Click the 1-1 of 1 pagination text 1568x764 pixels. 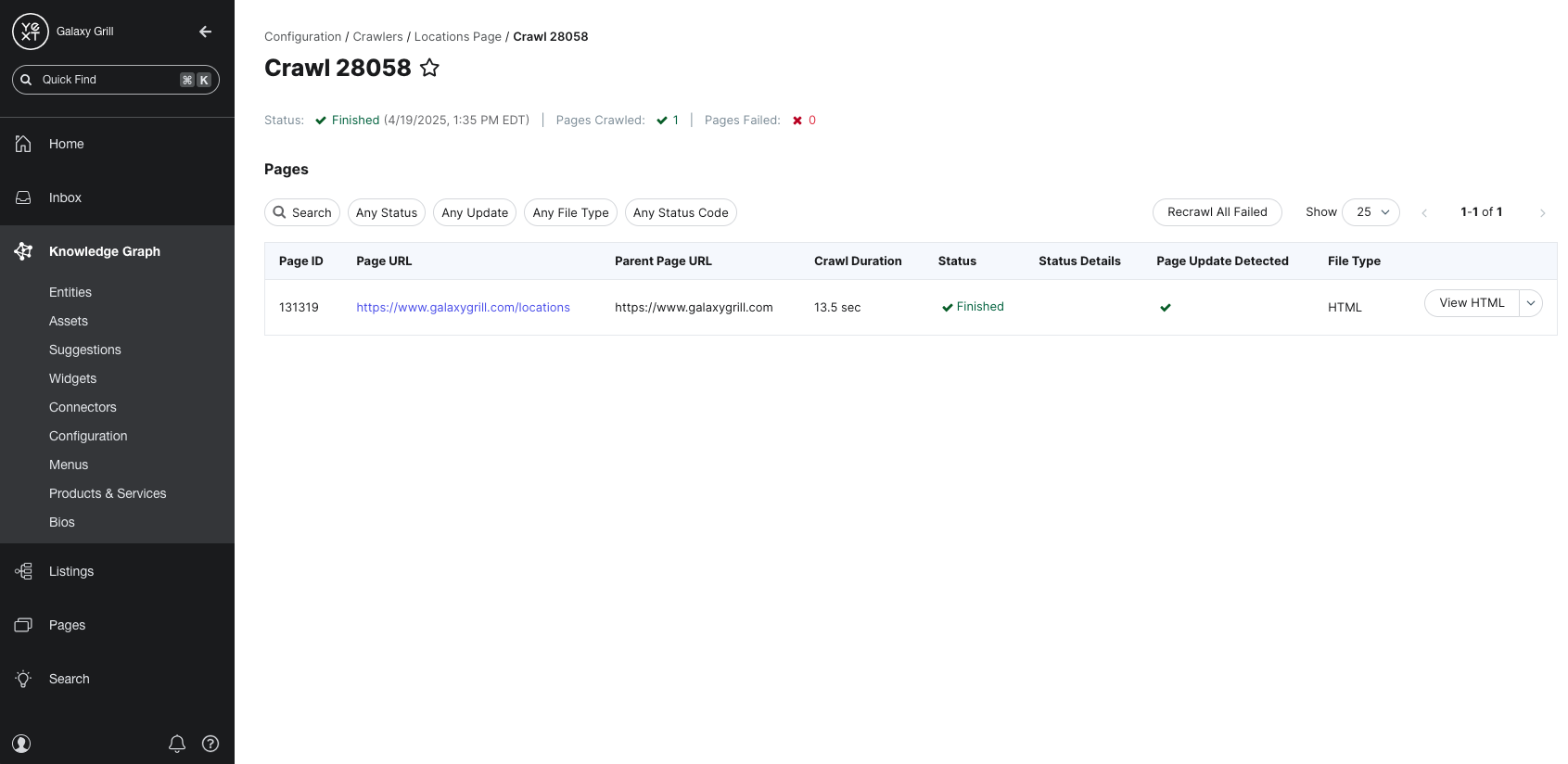1482,212
